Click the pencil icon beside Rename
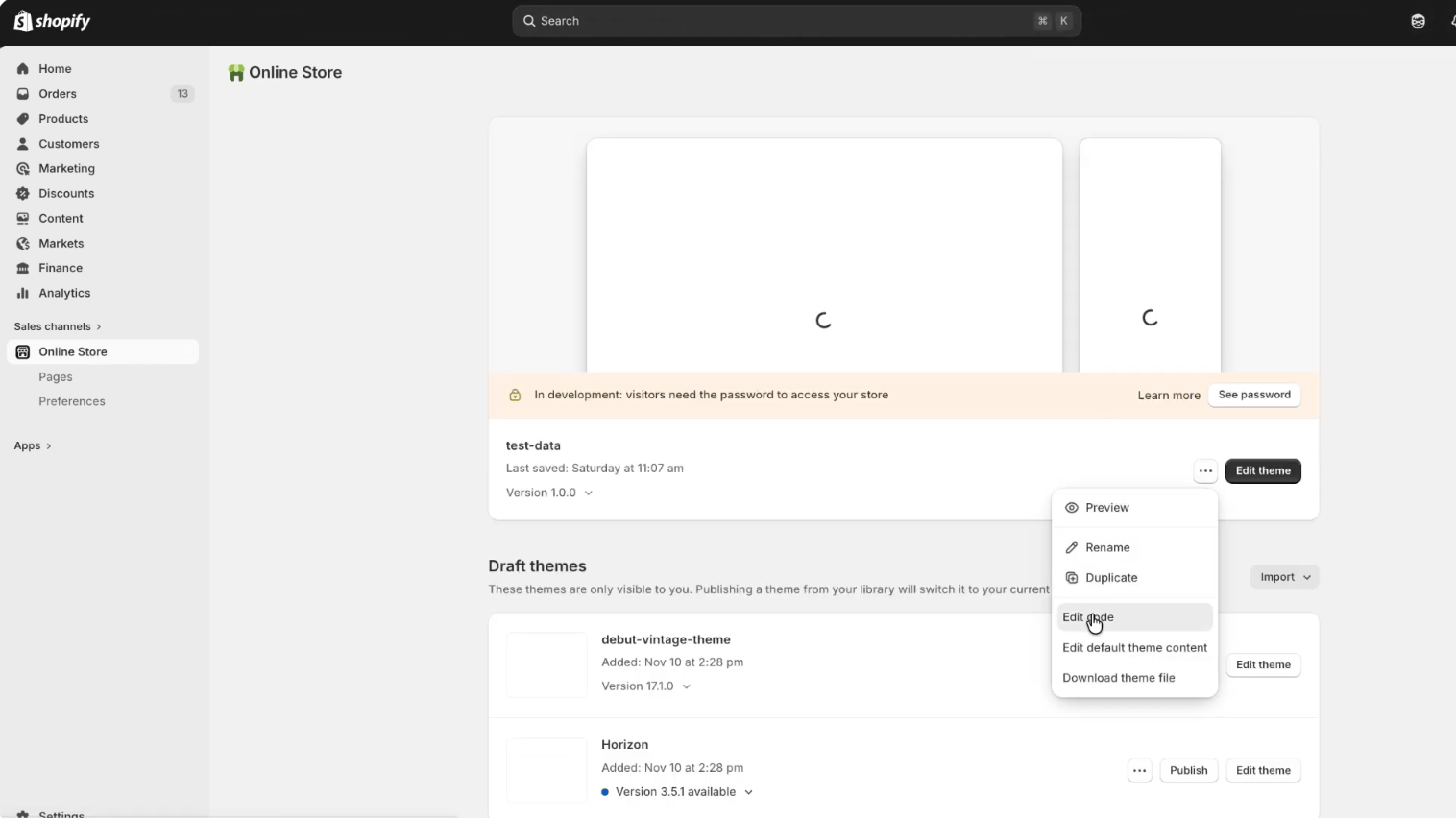This screenshot has width=1456, height=818. pyautogui.click(x=1072, y=547)
